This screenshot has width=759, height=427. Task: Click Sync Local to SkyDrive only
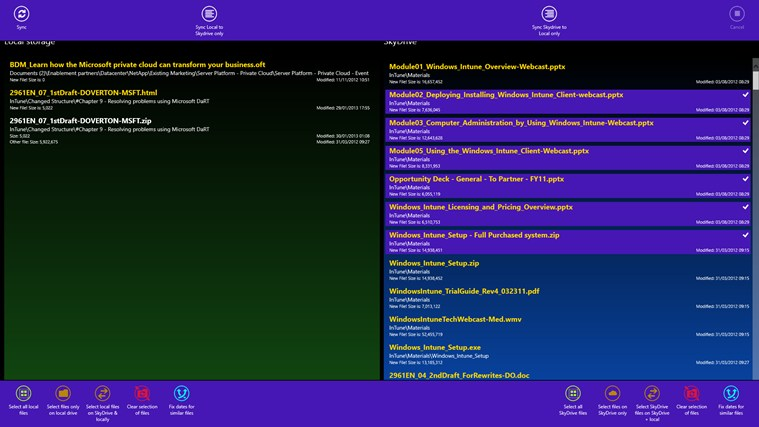[209, 14]
